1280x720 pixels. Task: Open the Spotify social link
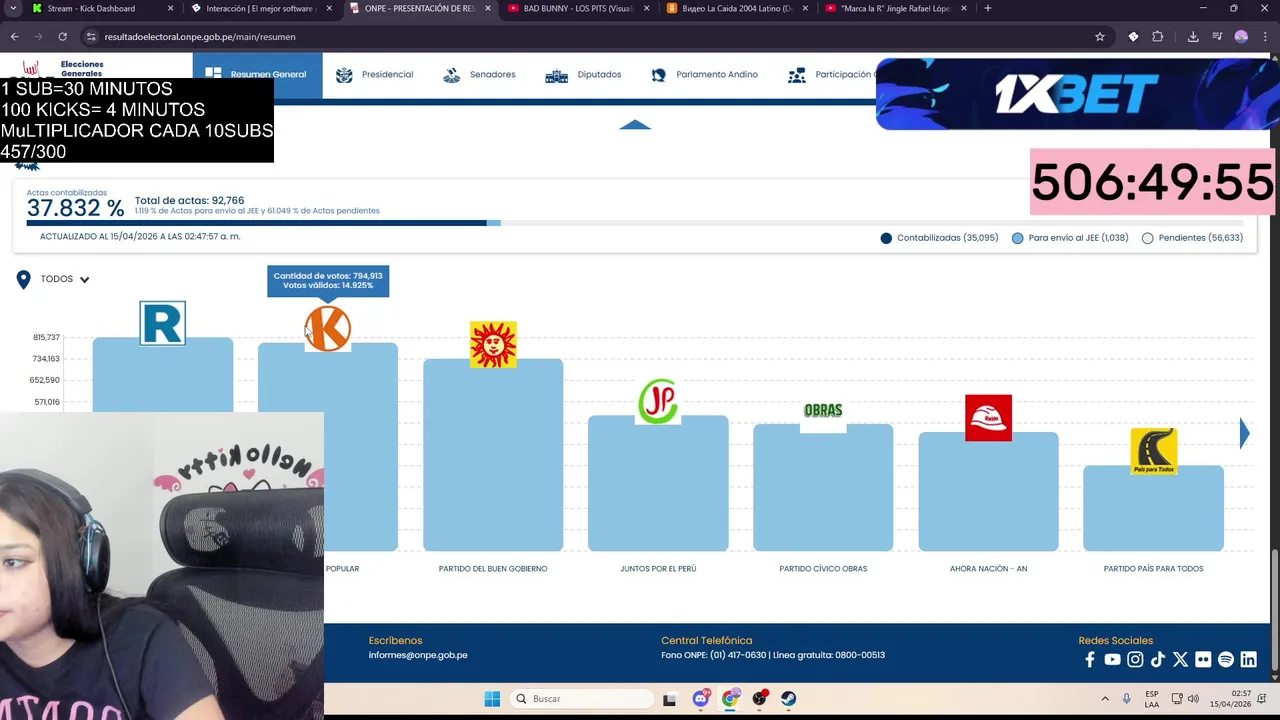[x=1226, y=660]
